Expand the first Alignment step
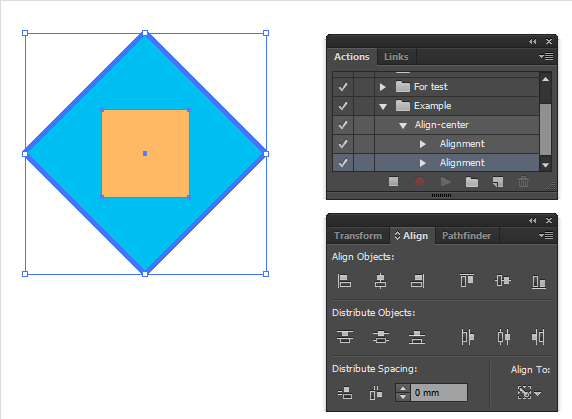This screenshot has width=572, height=419. point(423,144)
